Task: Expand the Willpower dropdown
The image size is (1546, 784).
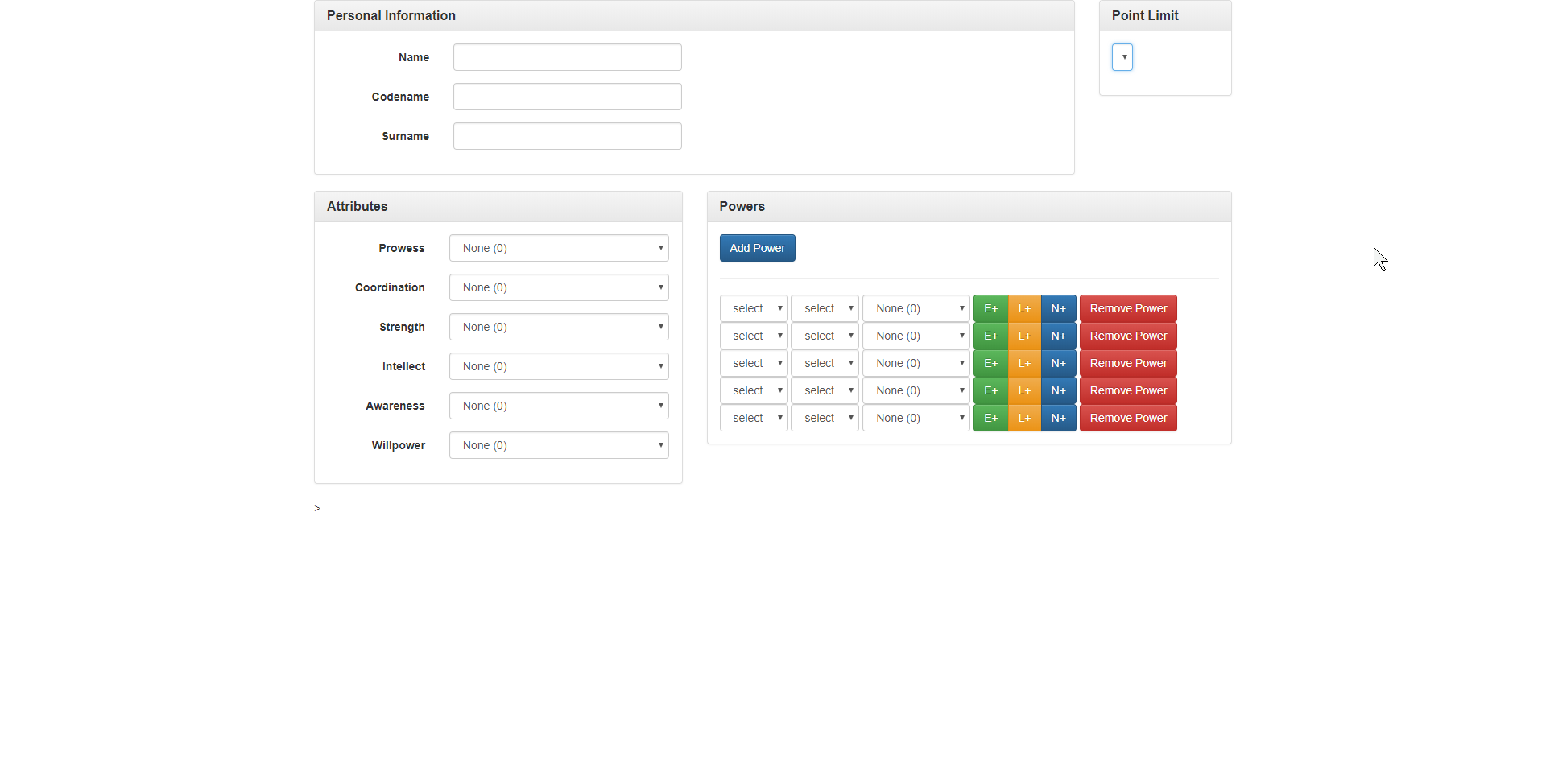Action: 559,445
